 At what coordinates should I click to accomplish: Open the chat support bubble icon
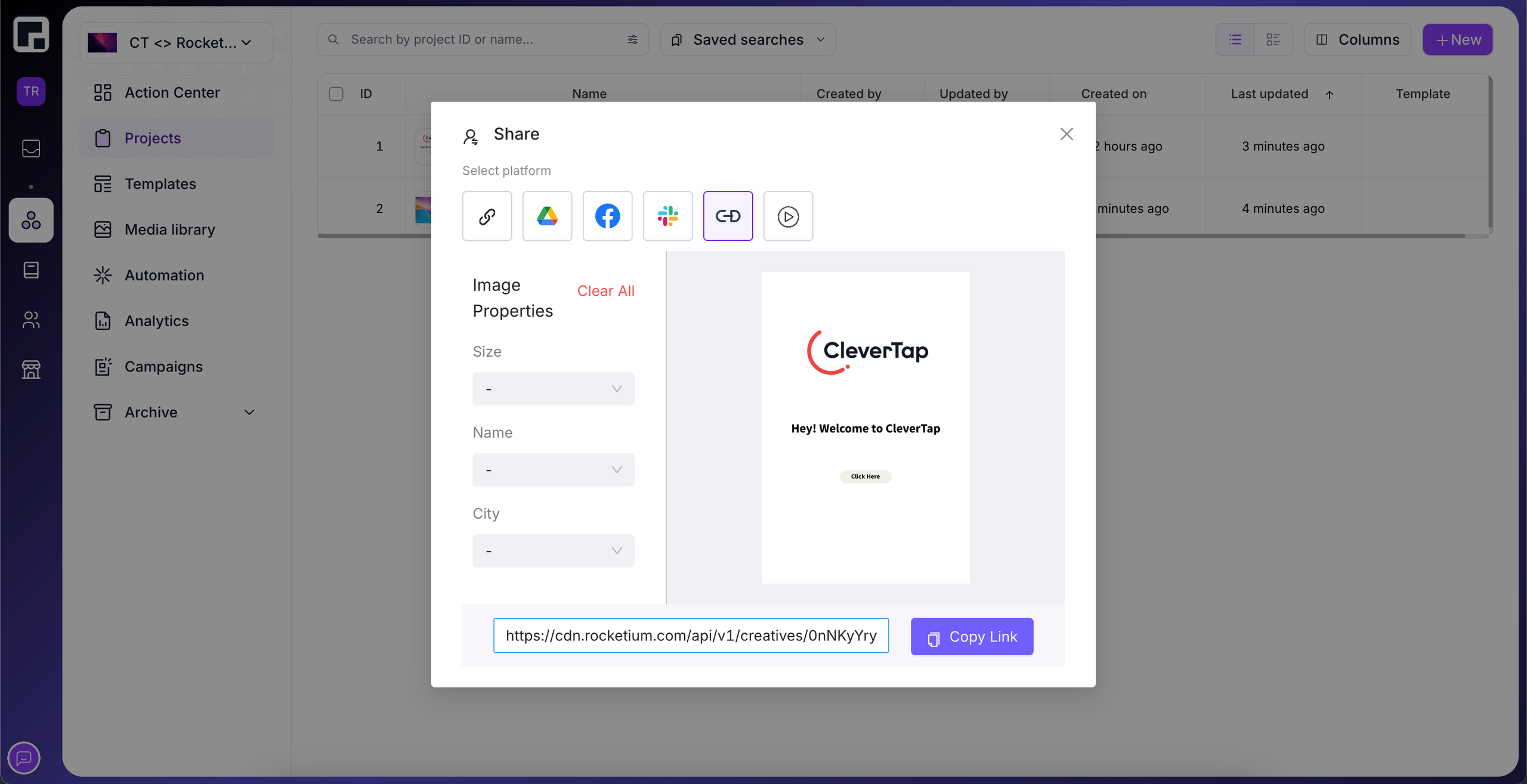pos(24,757)
